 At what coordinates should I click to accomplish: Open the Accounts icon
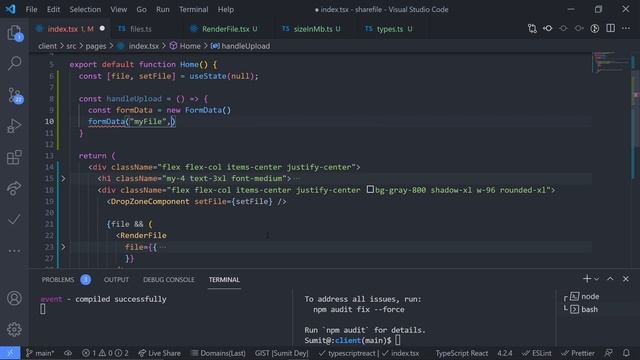14,298
